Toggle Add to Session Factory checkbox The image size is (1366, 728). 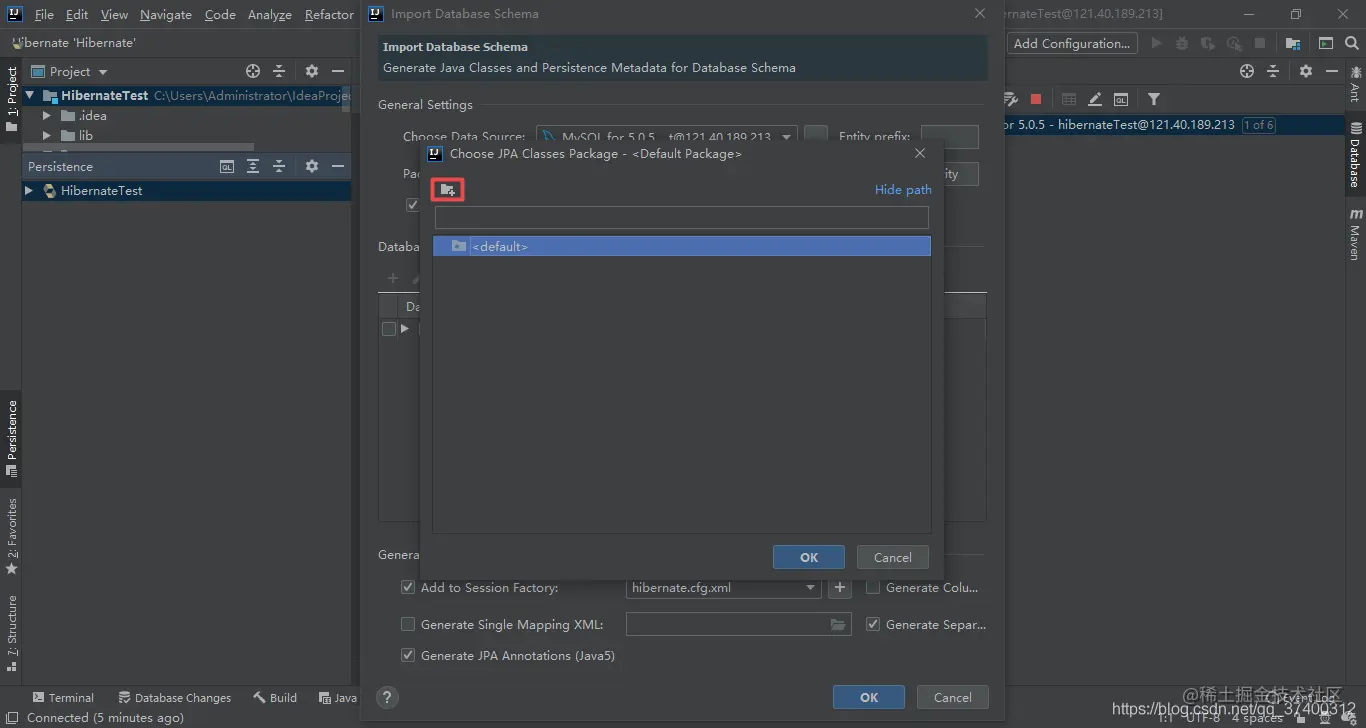408,588
